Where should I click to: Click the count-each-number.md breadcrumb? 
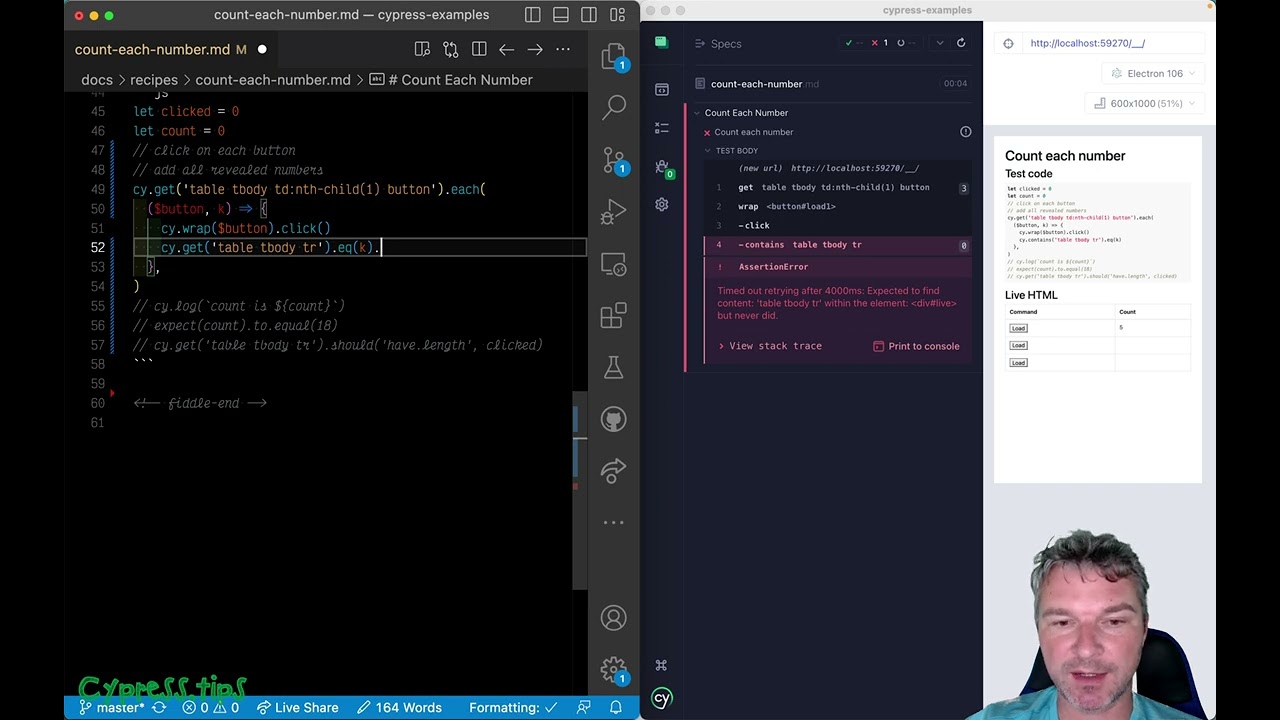[273, 80]
